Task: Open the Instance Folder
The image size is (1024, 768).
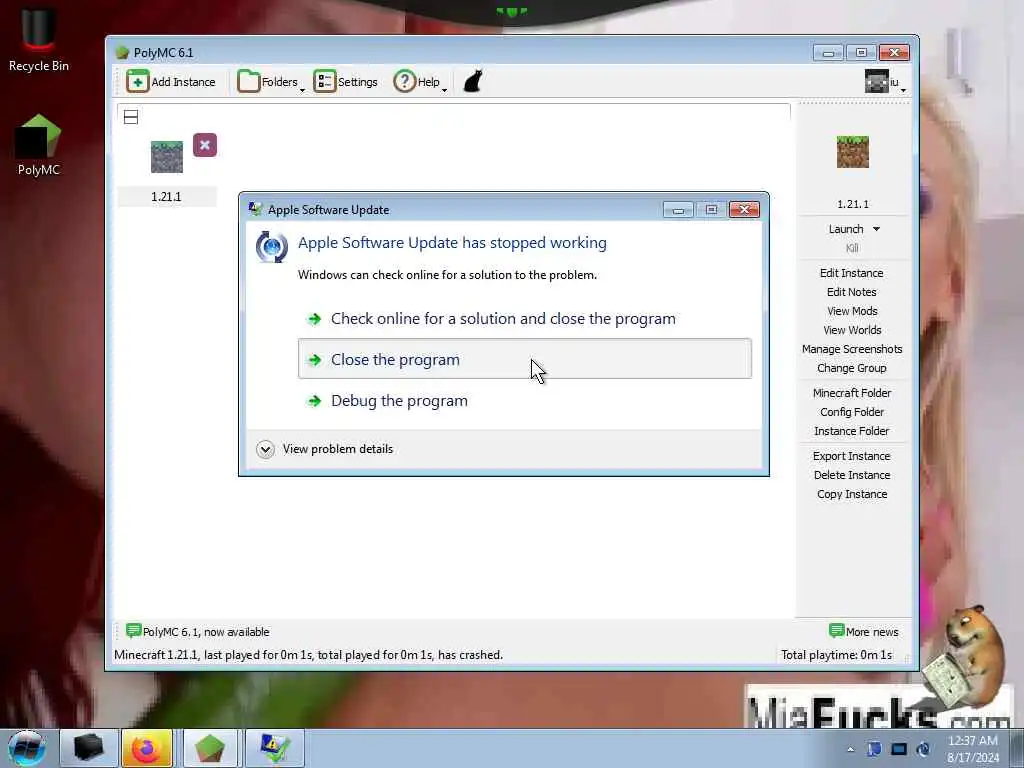Action: pos(852,430)
